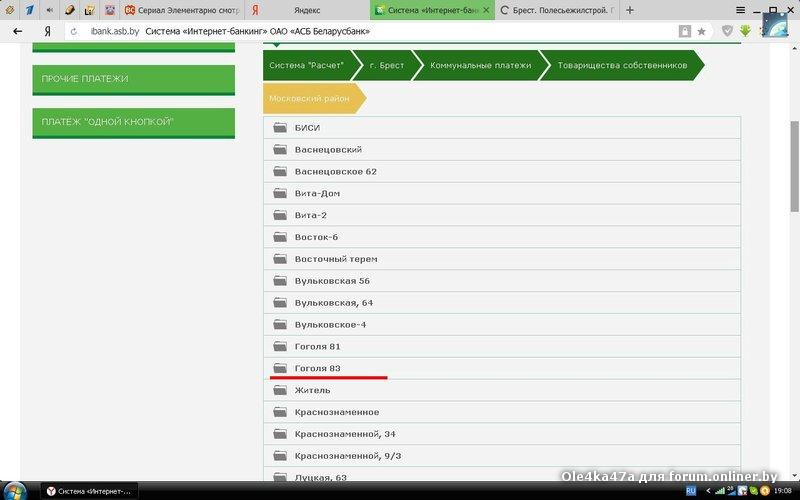
Task: Click the Windows Start button
Action: [x=14, y=491]
